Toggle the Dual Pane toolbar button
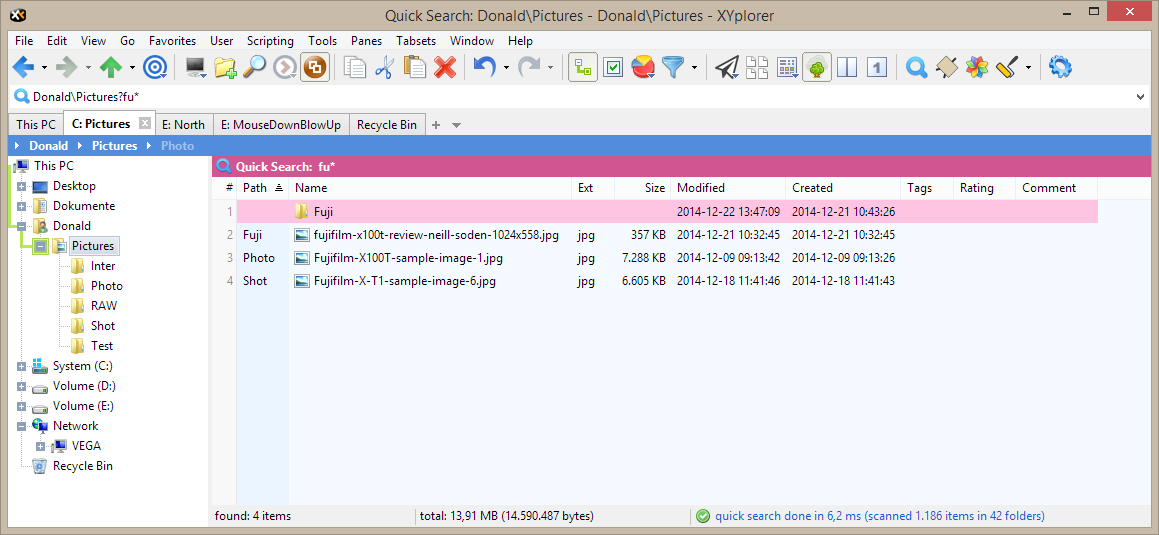Image resolution: width=1159 pixels, height=535 pixels. point(847,68)
